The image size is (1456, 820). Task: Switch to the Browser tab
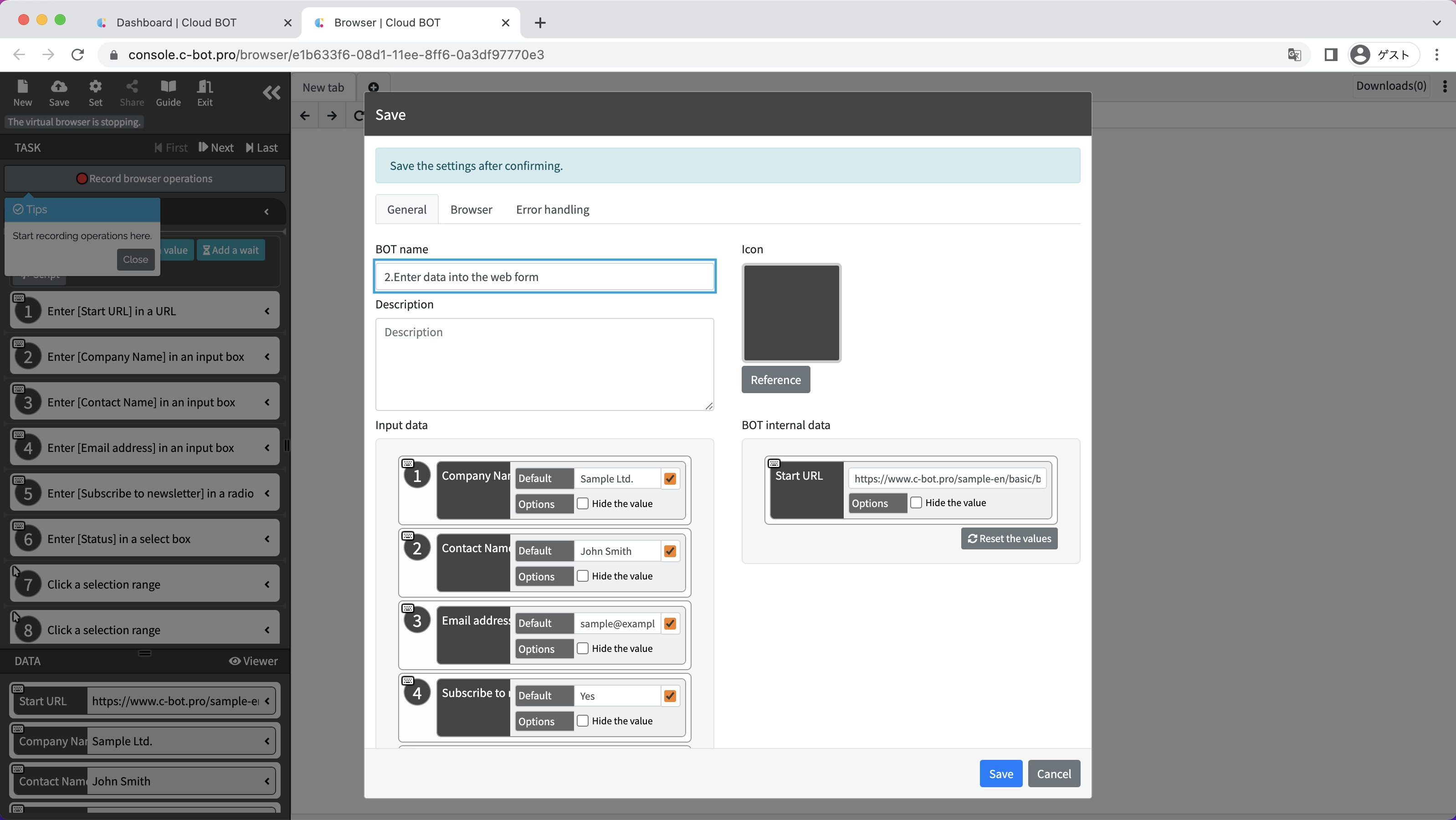tap(471, 210)
